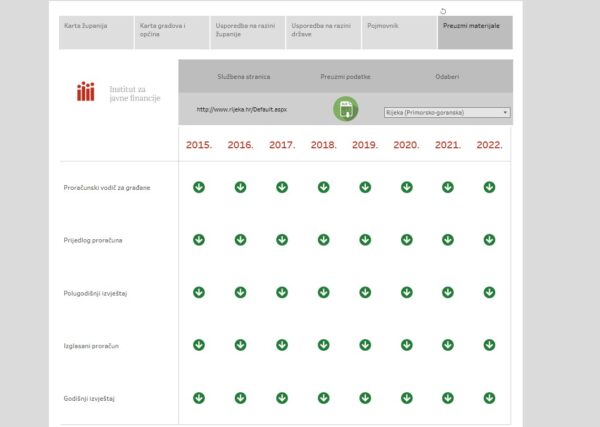
Task: Switch to Karta županija tab
Action: tap(96, 33)
